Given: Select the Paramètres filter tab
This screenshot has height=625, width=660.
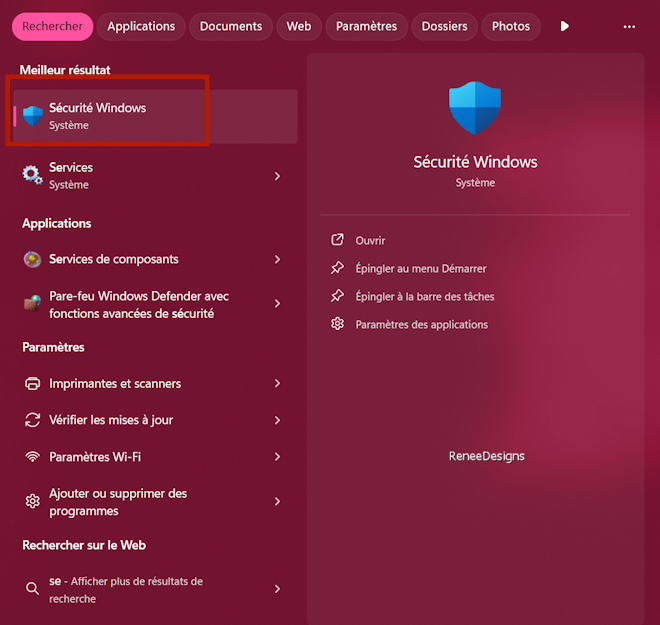Looking at the screenshot, I should point(366,26).
